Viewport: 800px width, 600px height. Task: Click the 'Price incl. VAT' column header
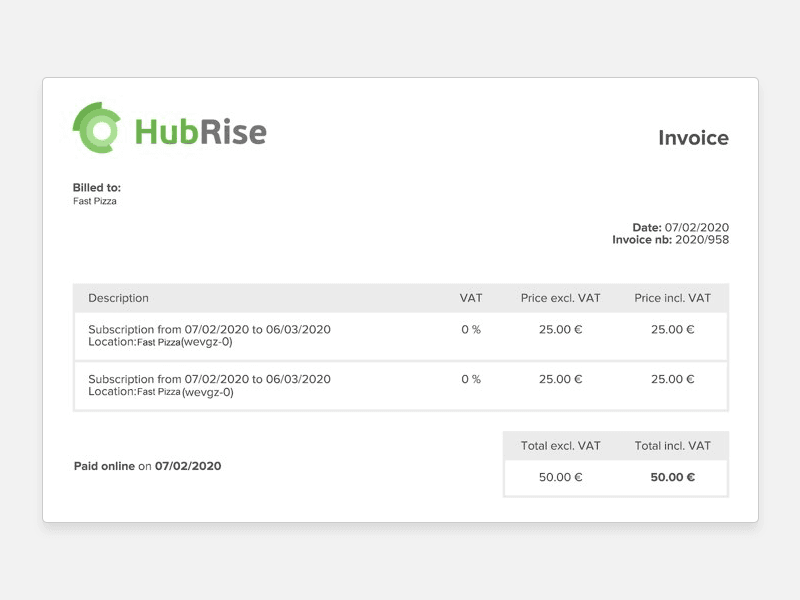[x=672, y=298]
